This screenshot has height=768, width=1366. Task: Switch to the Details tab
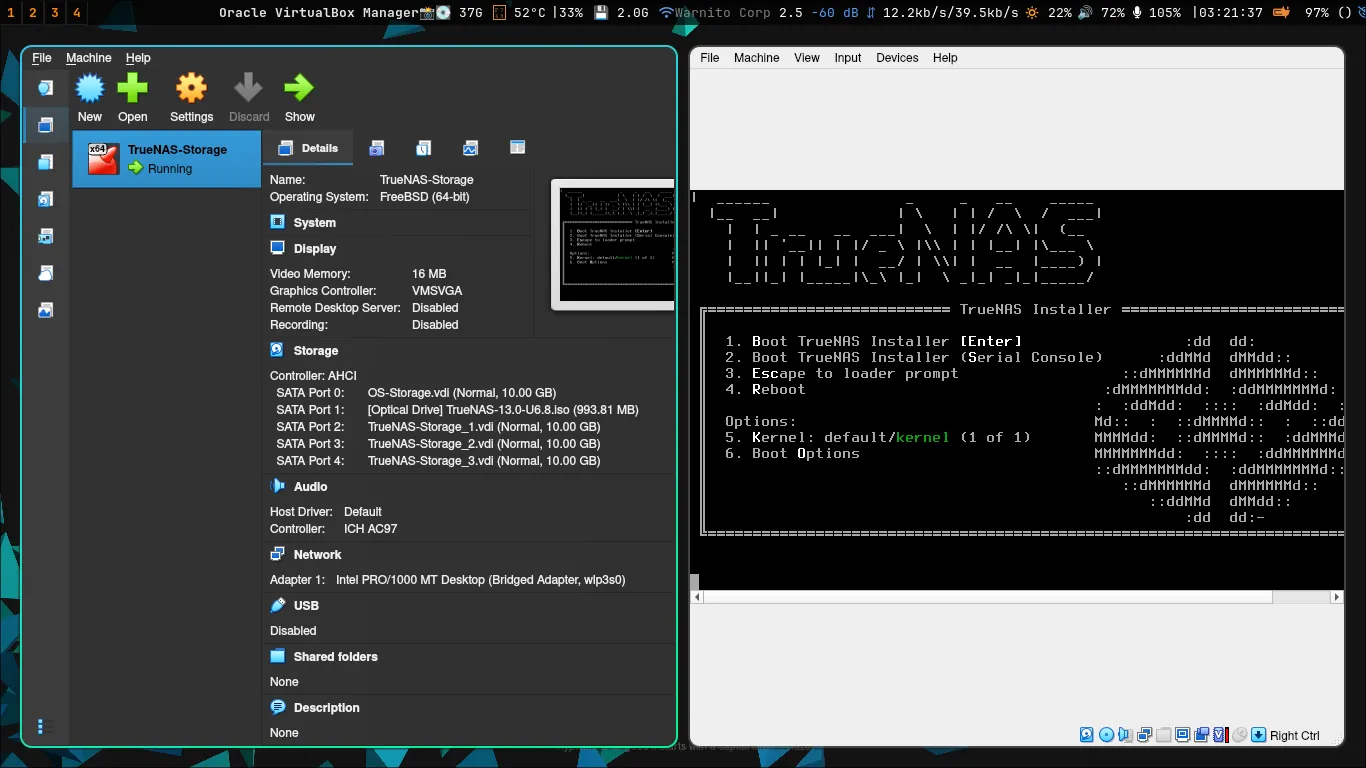tap(308, 148)
